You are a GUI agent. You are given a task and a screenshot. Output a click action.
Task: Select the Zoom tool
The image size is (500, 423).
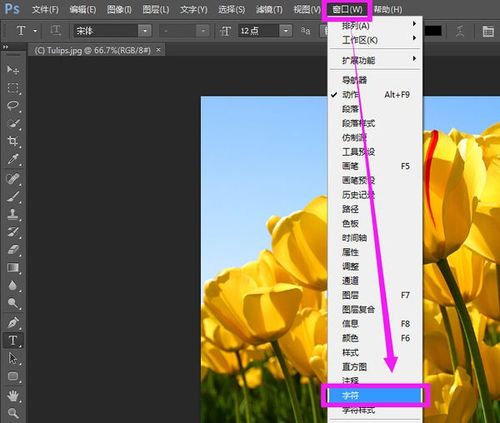13,413
